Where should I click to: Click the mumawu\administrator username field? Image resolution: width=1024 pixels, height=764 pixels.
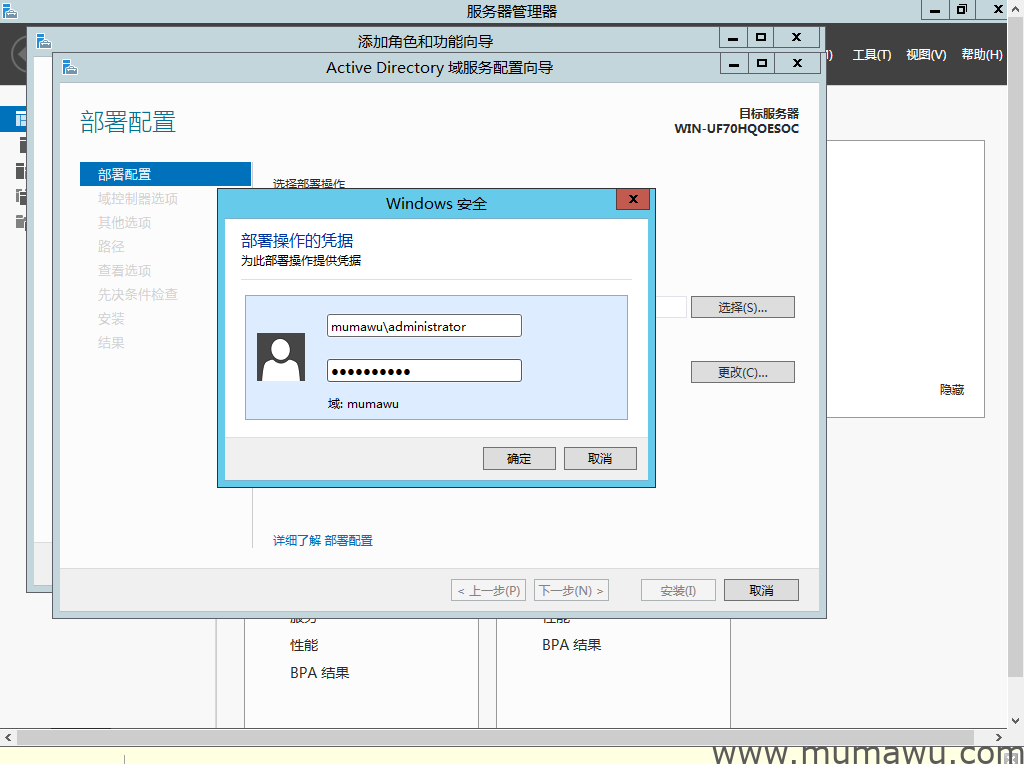[x=424, y=326]
